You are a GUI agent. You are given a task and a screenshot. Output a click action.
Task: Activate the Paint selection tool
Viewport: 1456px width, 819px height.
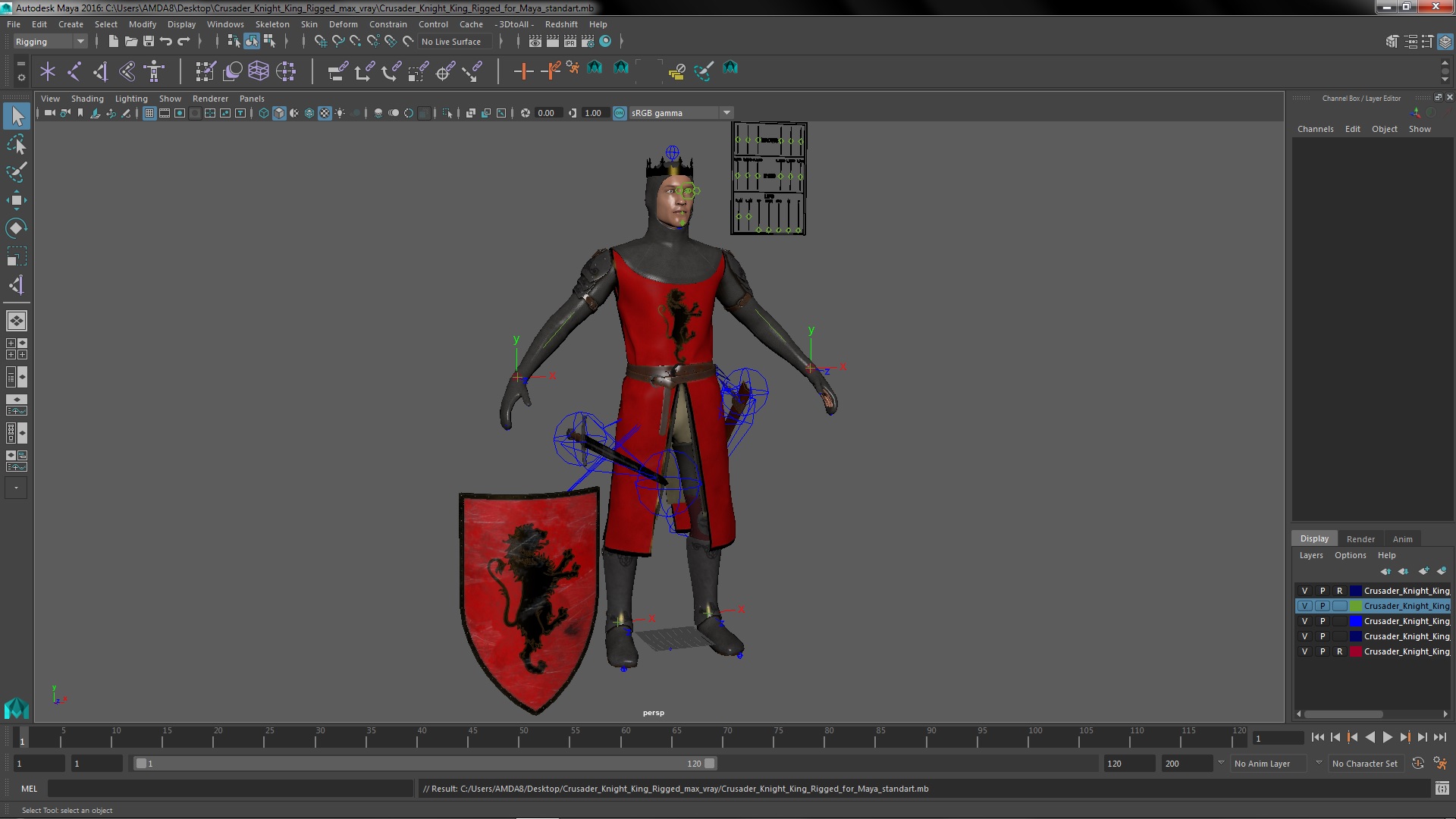(17, 172)
